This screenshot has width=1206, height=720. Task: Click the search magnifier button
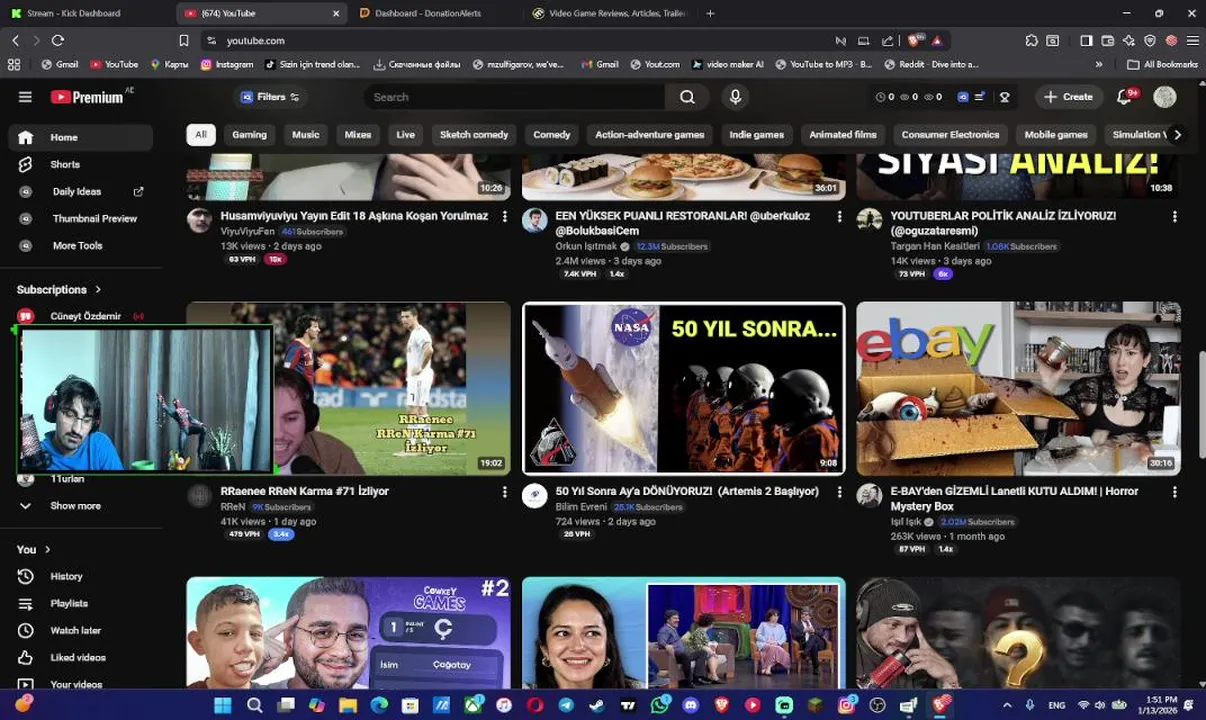pos(687,97)
